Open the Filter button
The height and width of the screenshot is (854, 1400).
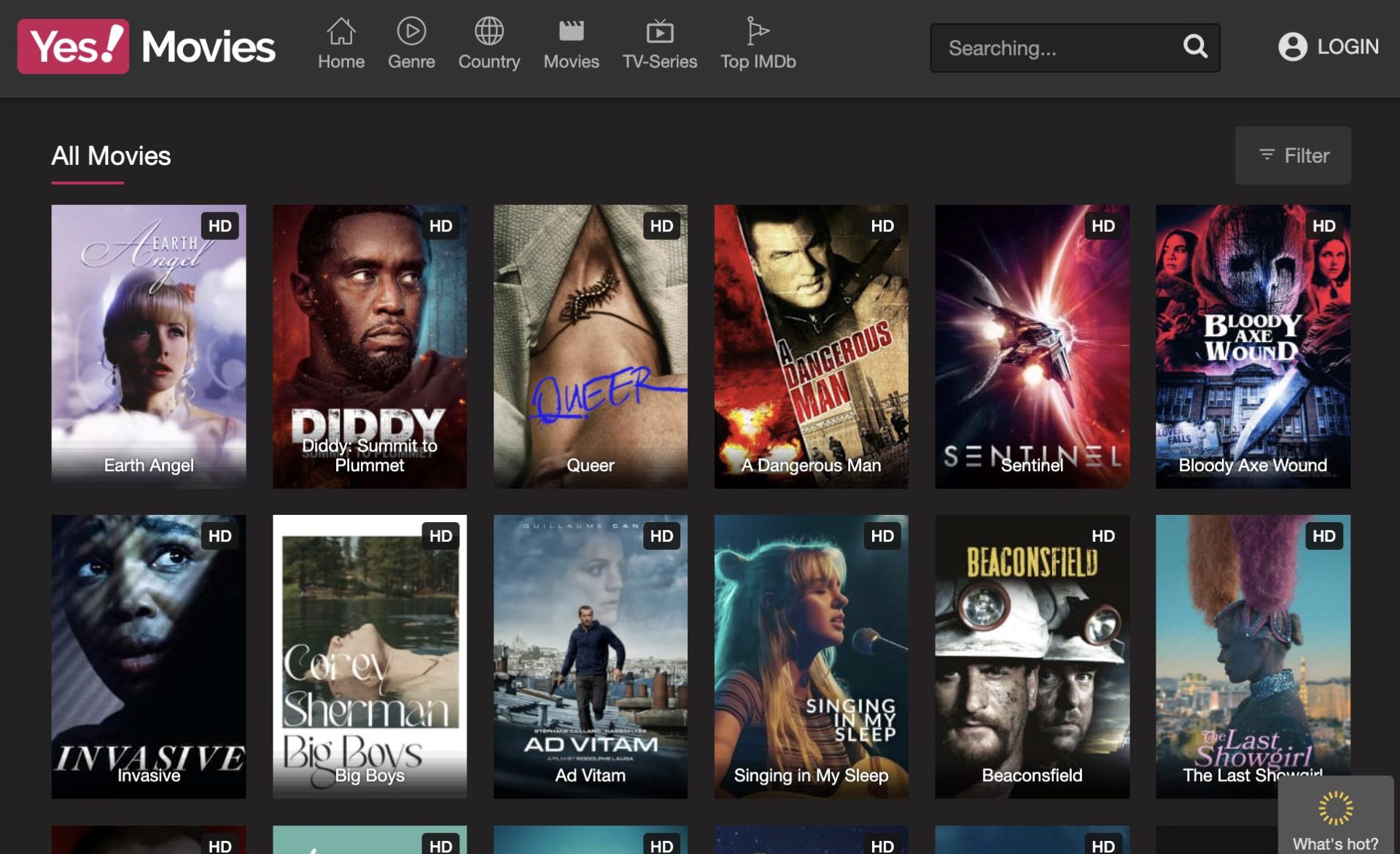(x=1292, y=155)
